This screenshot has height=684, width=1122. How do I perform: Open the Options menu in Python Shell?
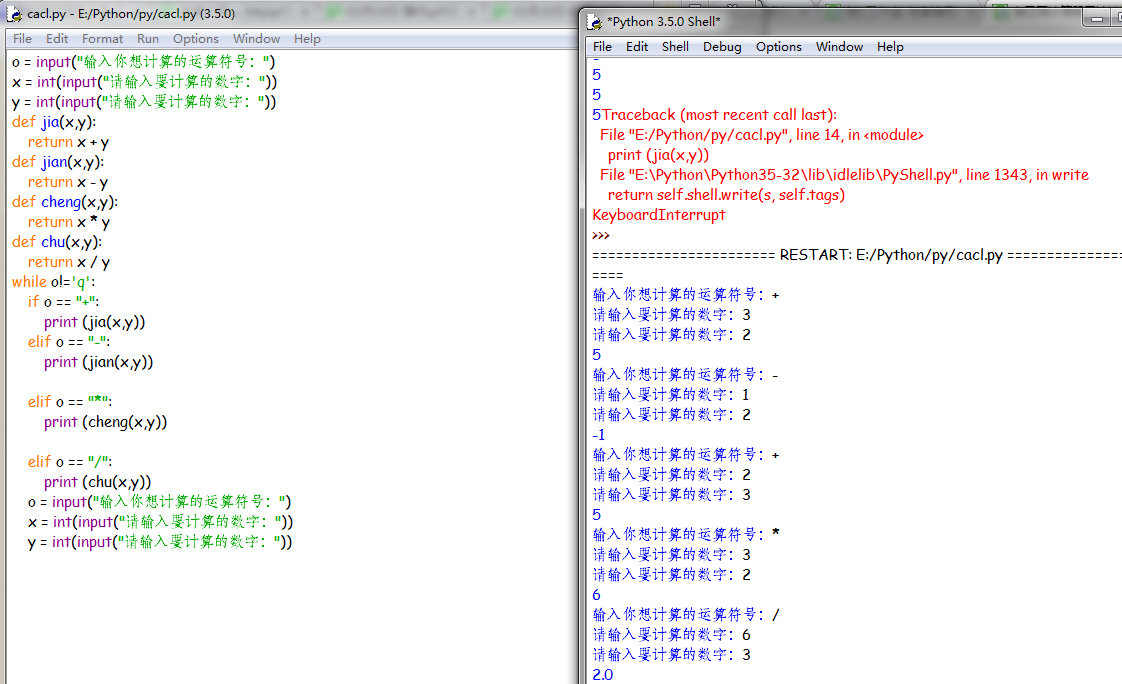778,47
